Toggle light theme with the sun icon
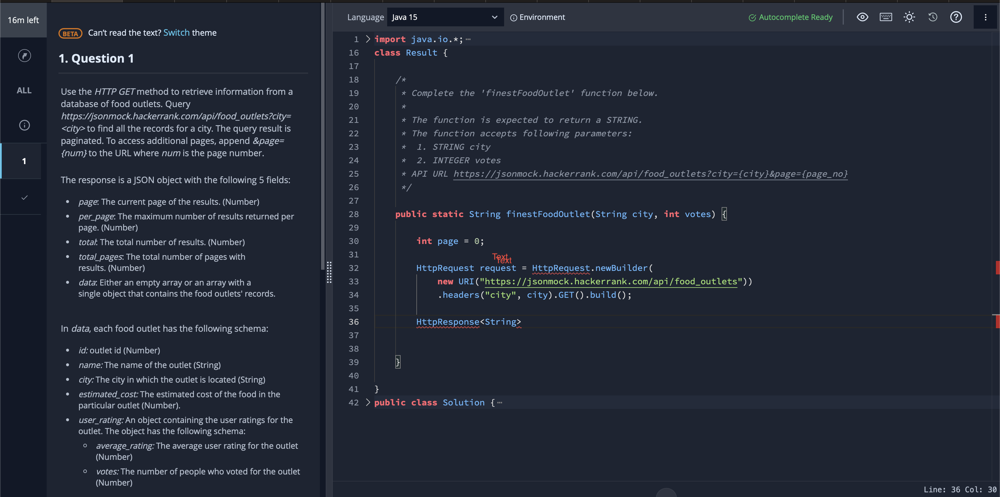 (909, 17)
